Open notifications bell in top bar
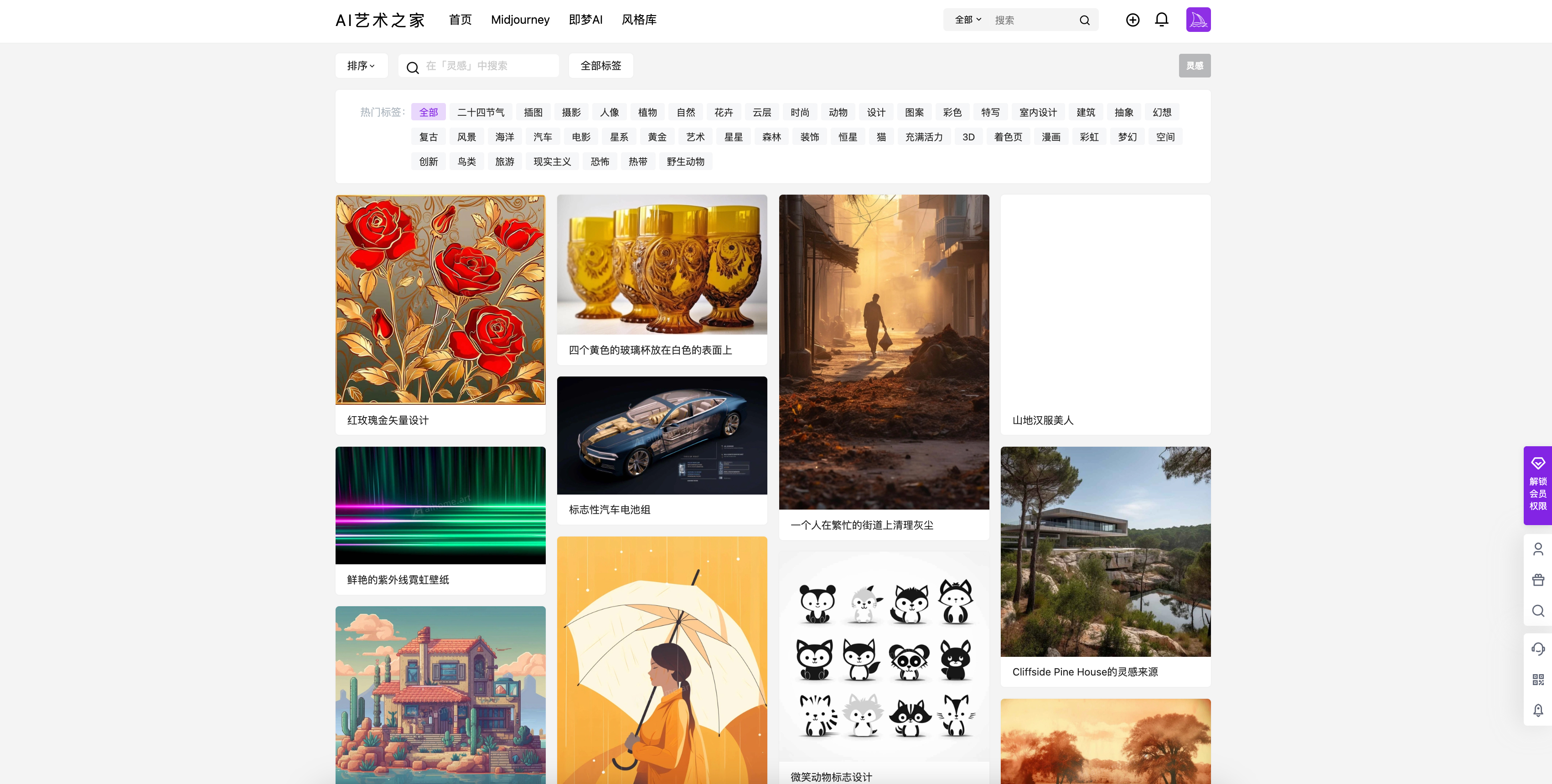 point(1161,20)
